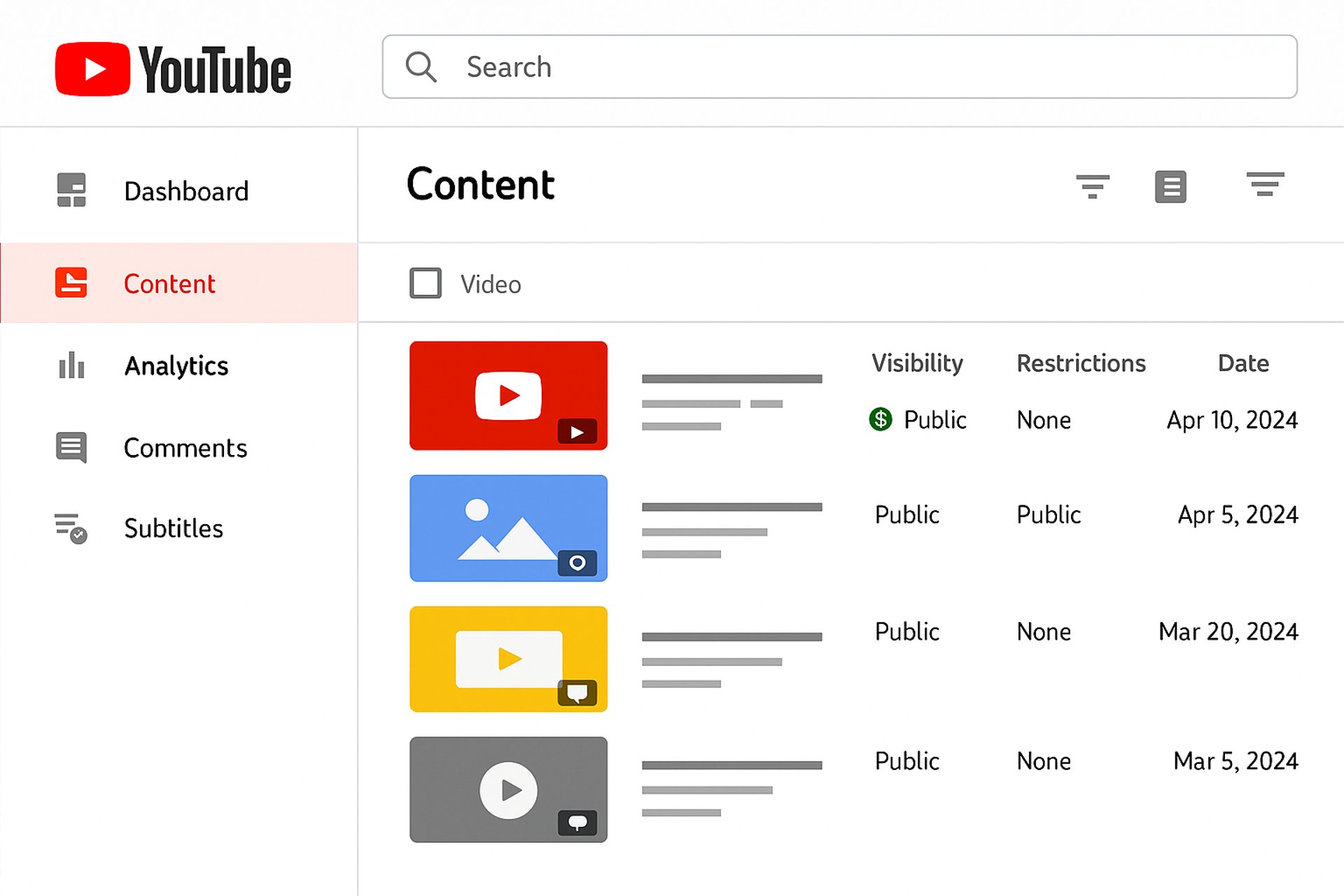Click comment badge on yellow thumbnail
Image resolution: width=1344 pixels, height=896 pixels.
pyautogui.click(x=577, y=693)
